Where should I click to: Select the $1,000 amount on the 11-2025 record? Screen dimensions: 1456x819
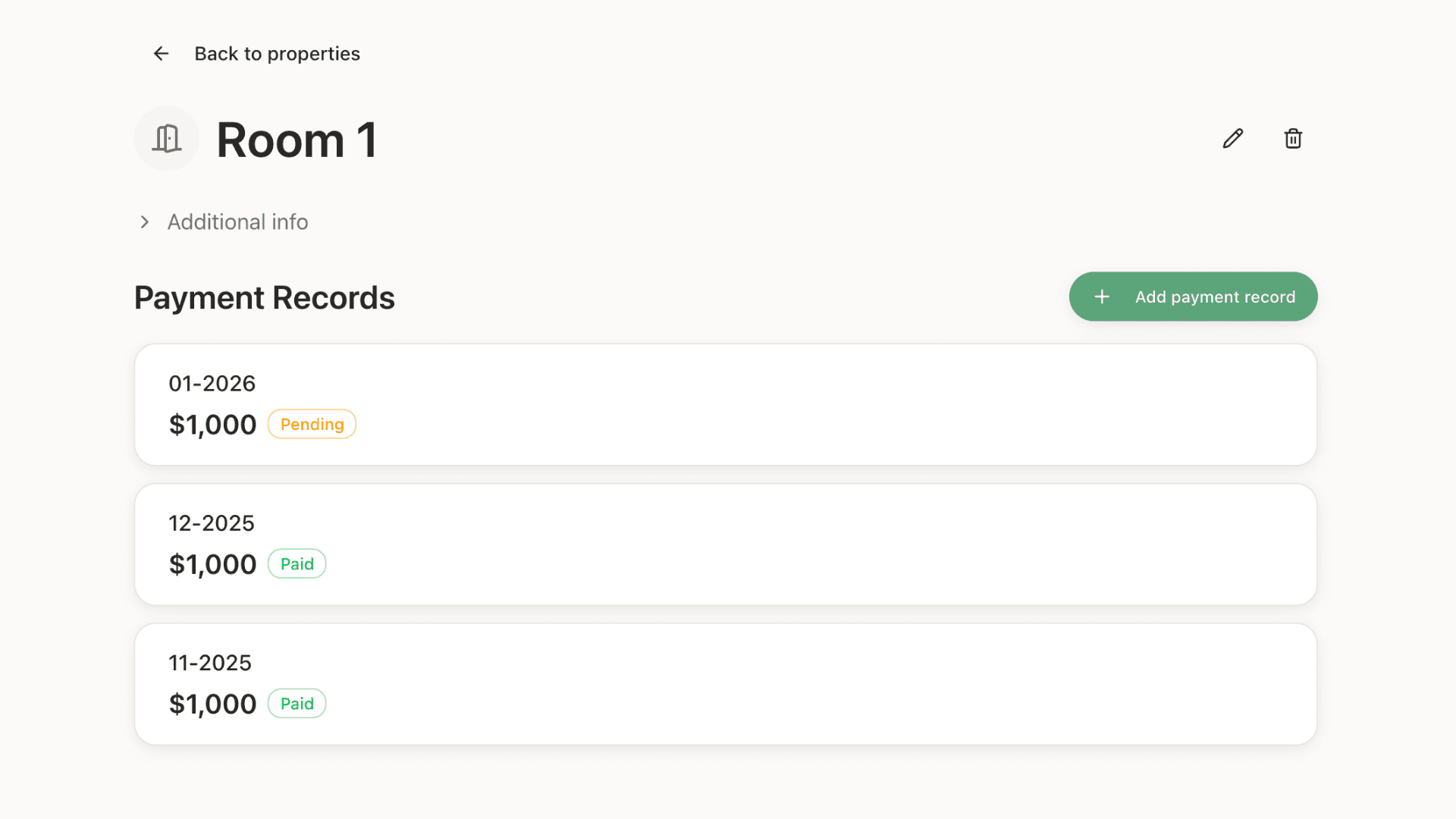pyautogui.click(x=212, y=704)
